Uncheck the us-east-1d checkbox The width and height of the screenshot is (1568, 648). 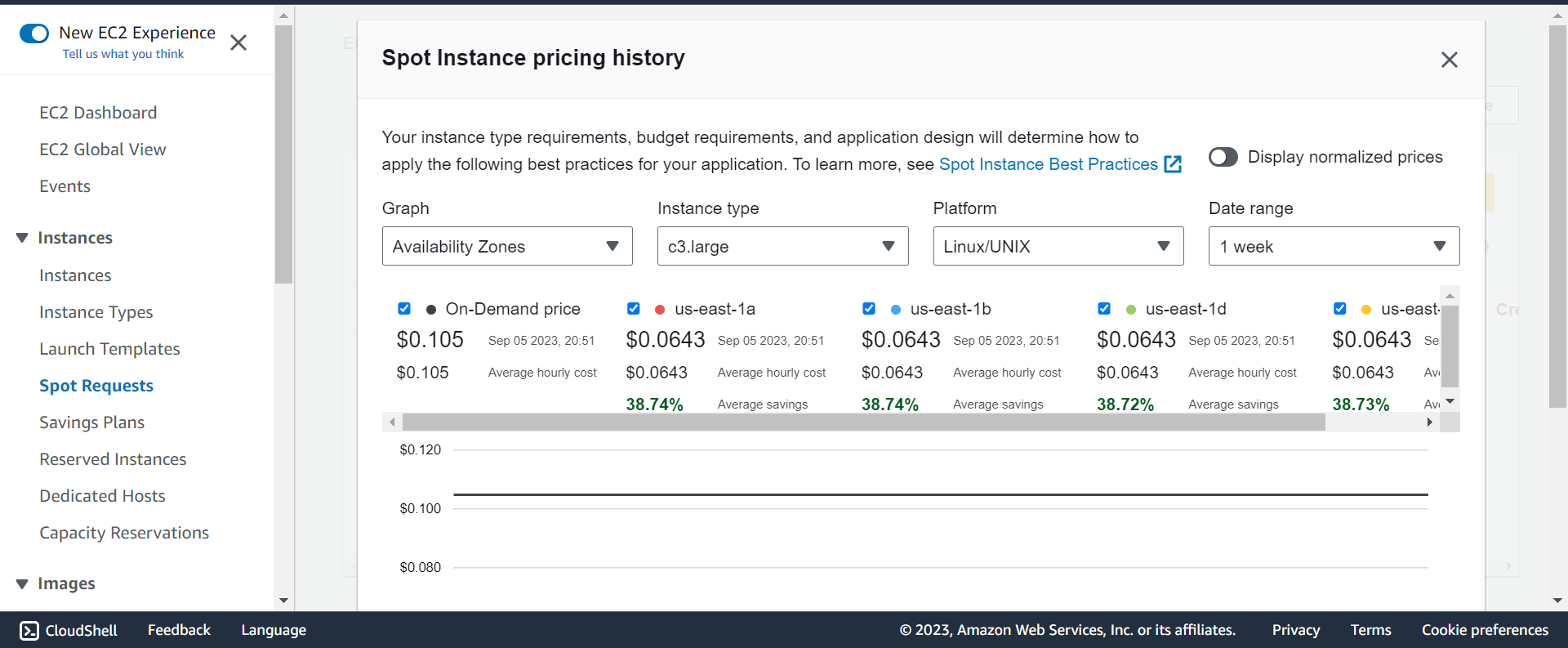pyautogui.click(x=1104, y=308)
